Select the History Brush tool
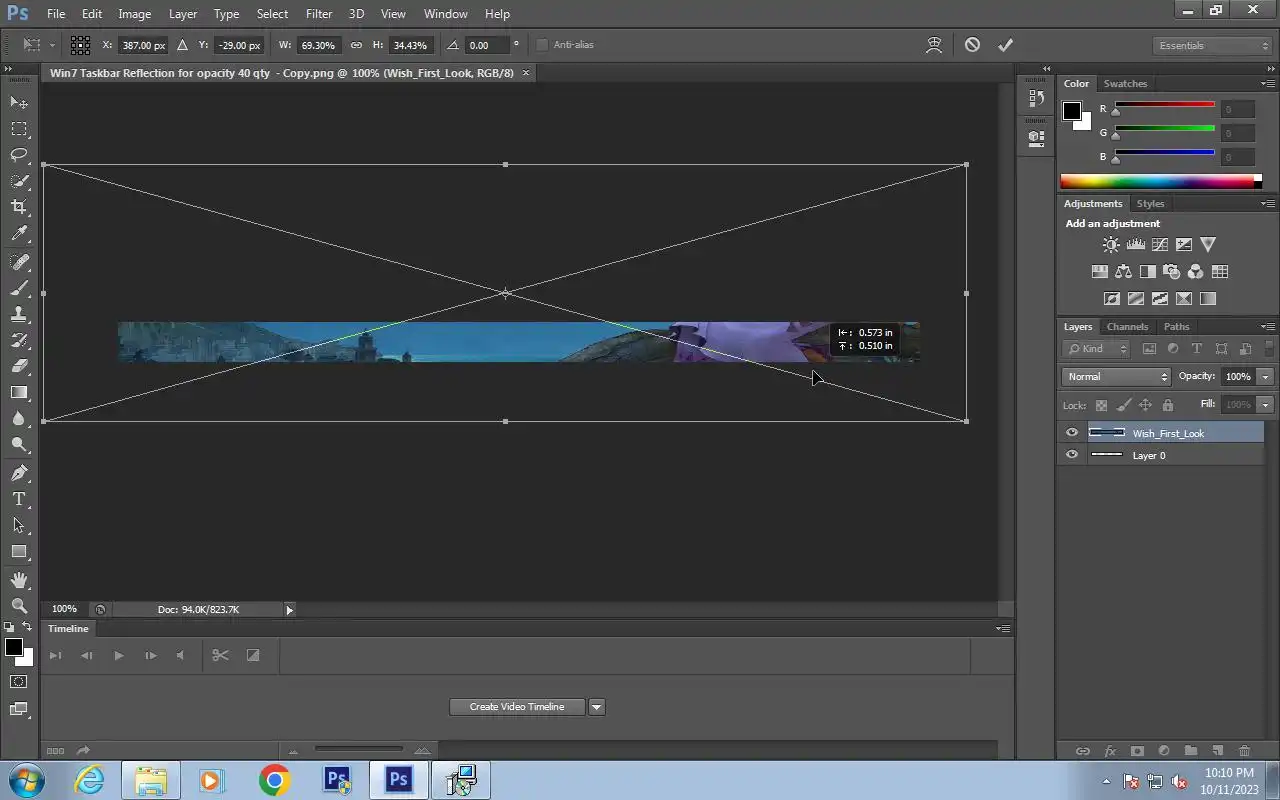1280x800 pixels. coord(19,340)
